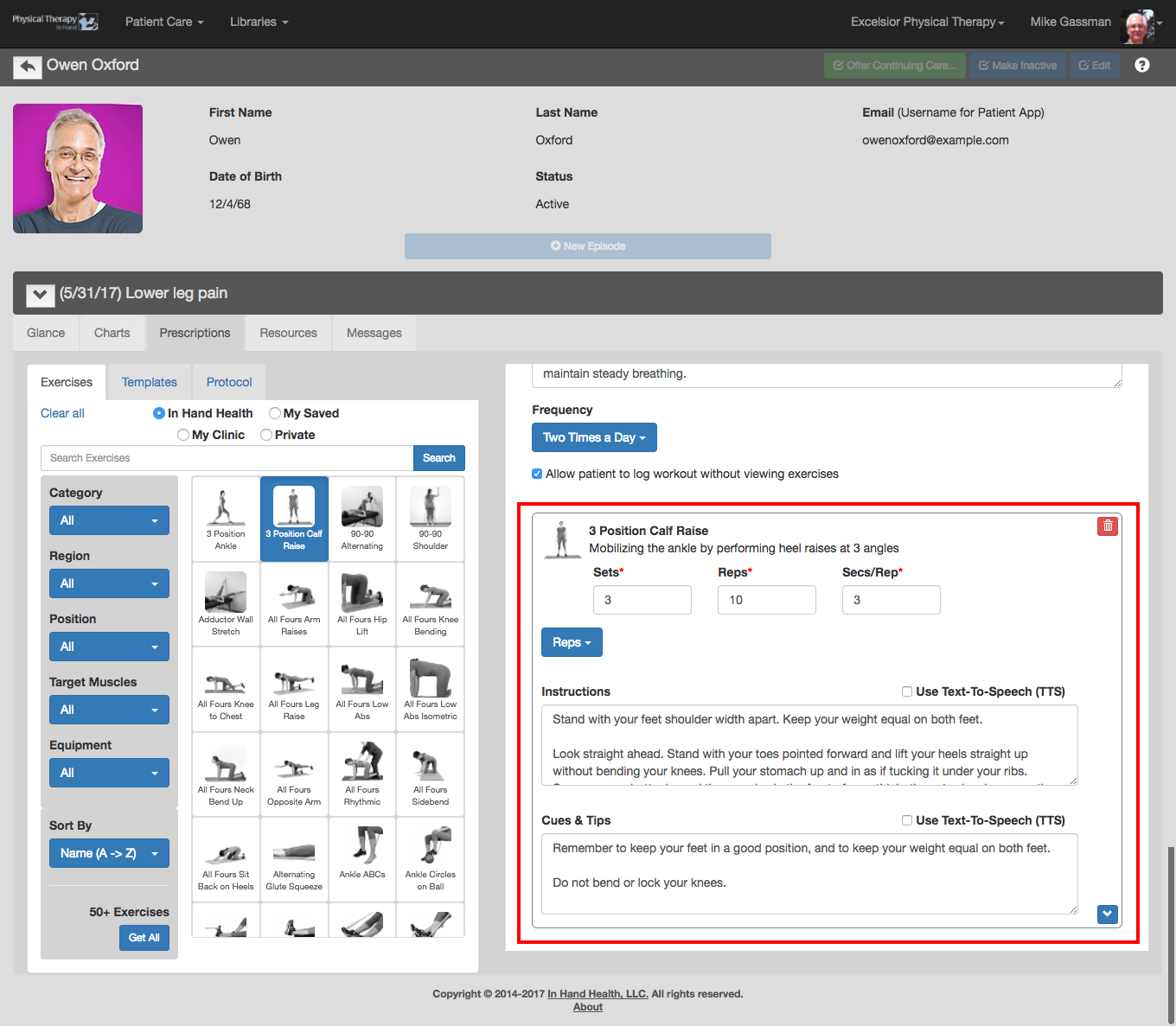The height and width of the screenshot is (1026, 1176).
Task: Delete 3 Position Calf Raise via trash icon
Action: pos(1108,526)
